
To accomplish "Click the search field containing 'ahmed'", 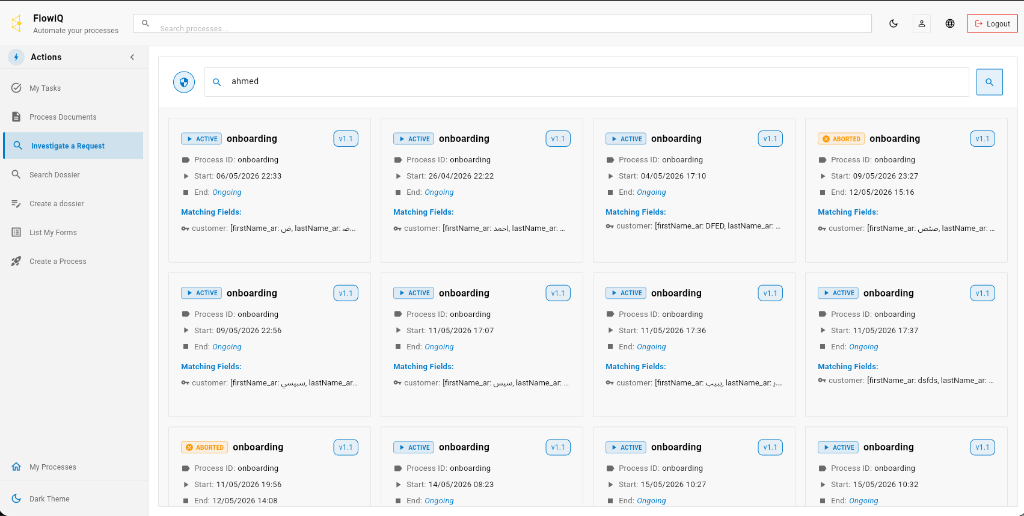I will (x=586, y=82).
